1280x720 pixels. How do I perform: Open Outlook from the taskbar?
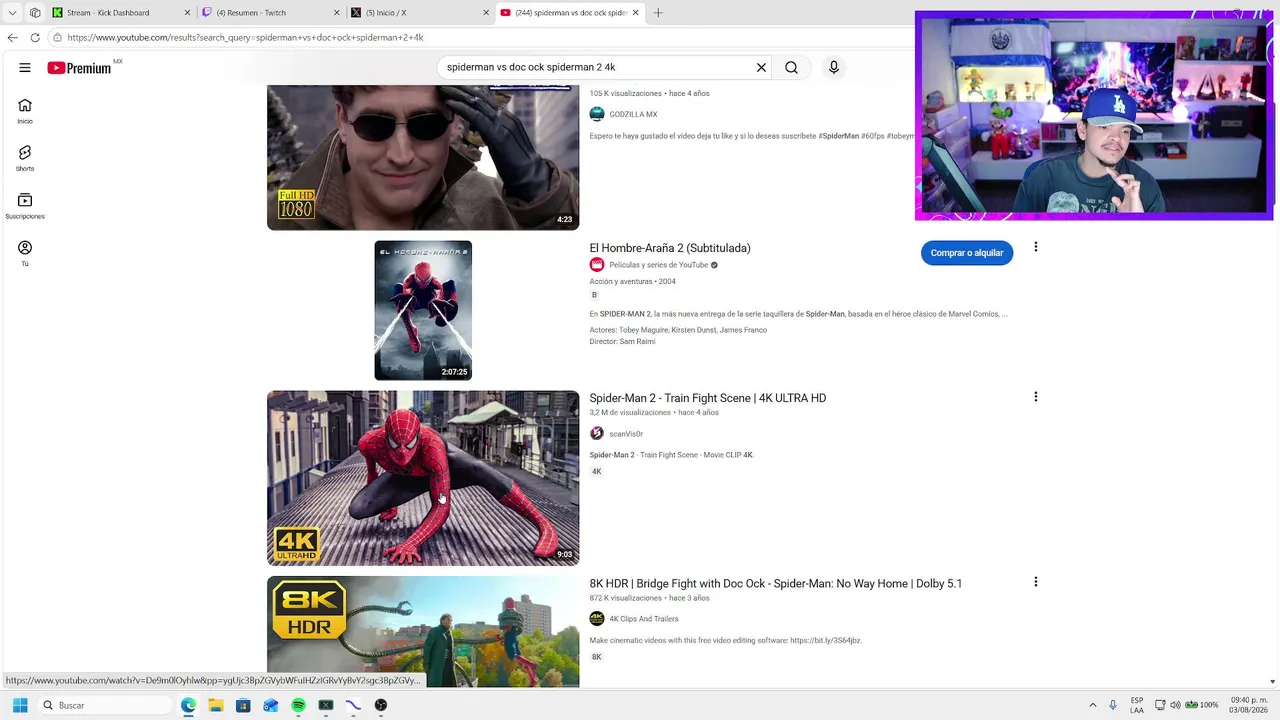(271, 705)
